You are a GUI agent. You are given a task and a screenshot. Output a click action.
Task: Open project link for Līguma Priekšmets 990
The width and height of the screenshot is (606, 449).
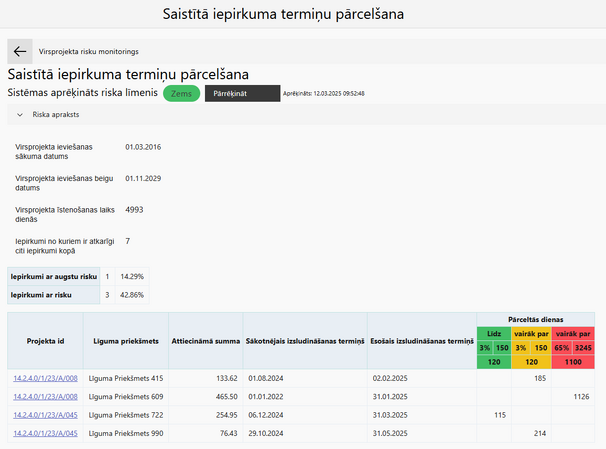(x=45, y=434)
